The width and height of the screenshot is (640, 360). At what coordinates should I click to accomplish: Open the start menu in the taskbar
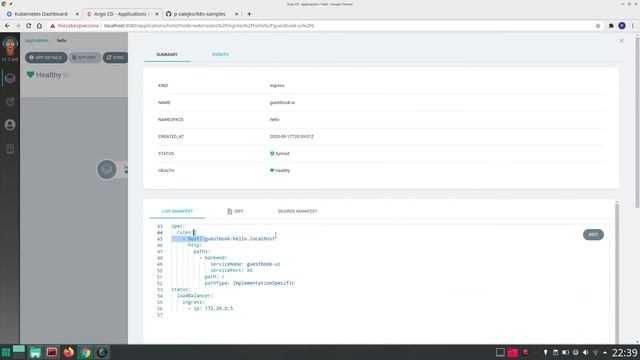point(5,352)
